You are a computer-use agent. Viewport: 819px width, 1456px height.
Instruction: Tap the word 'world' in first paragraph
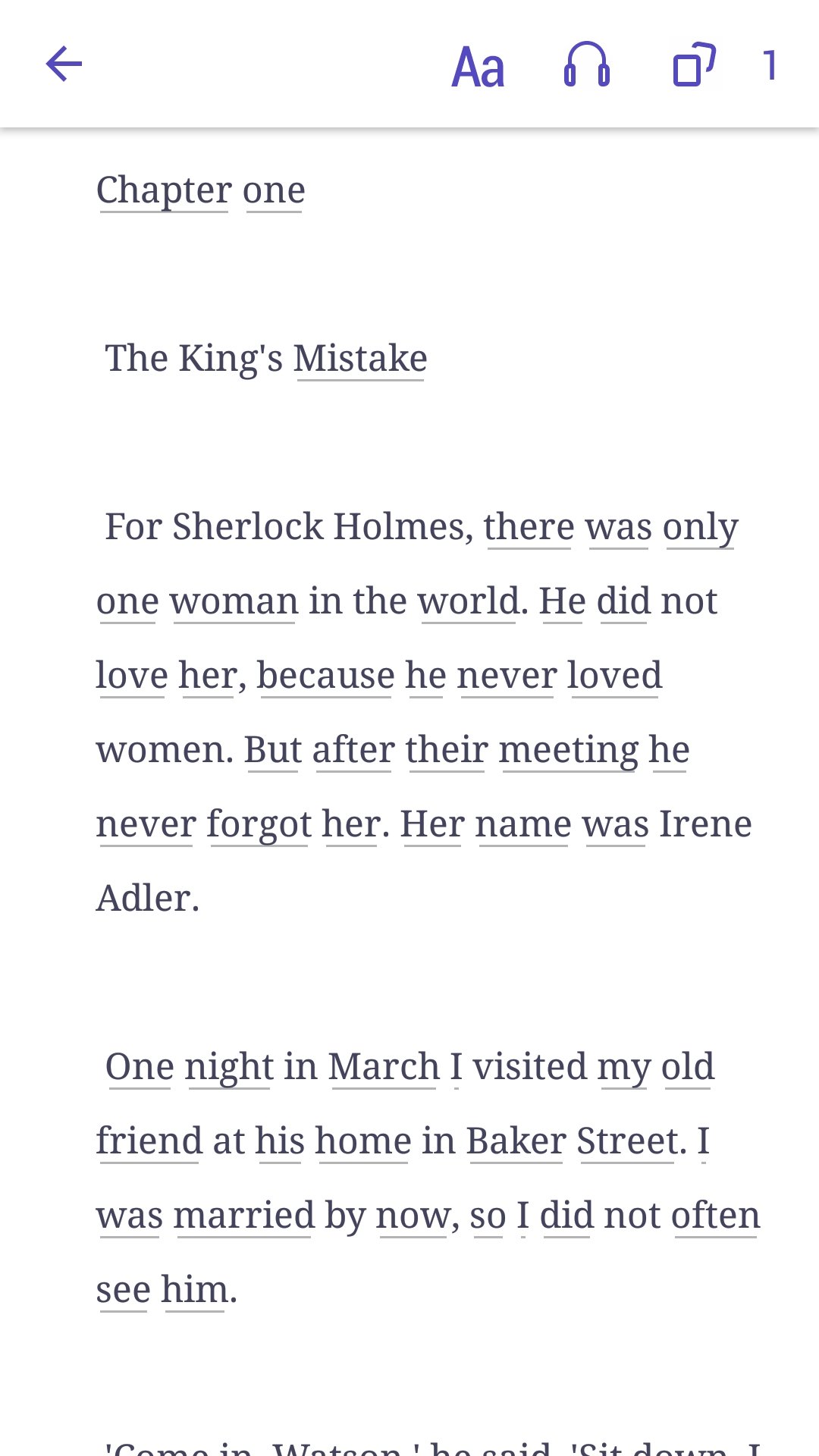(469, 601)
